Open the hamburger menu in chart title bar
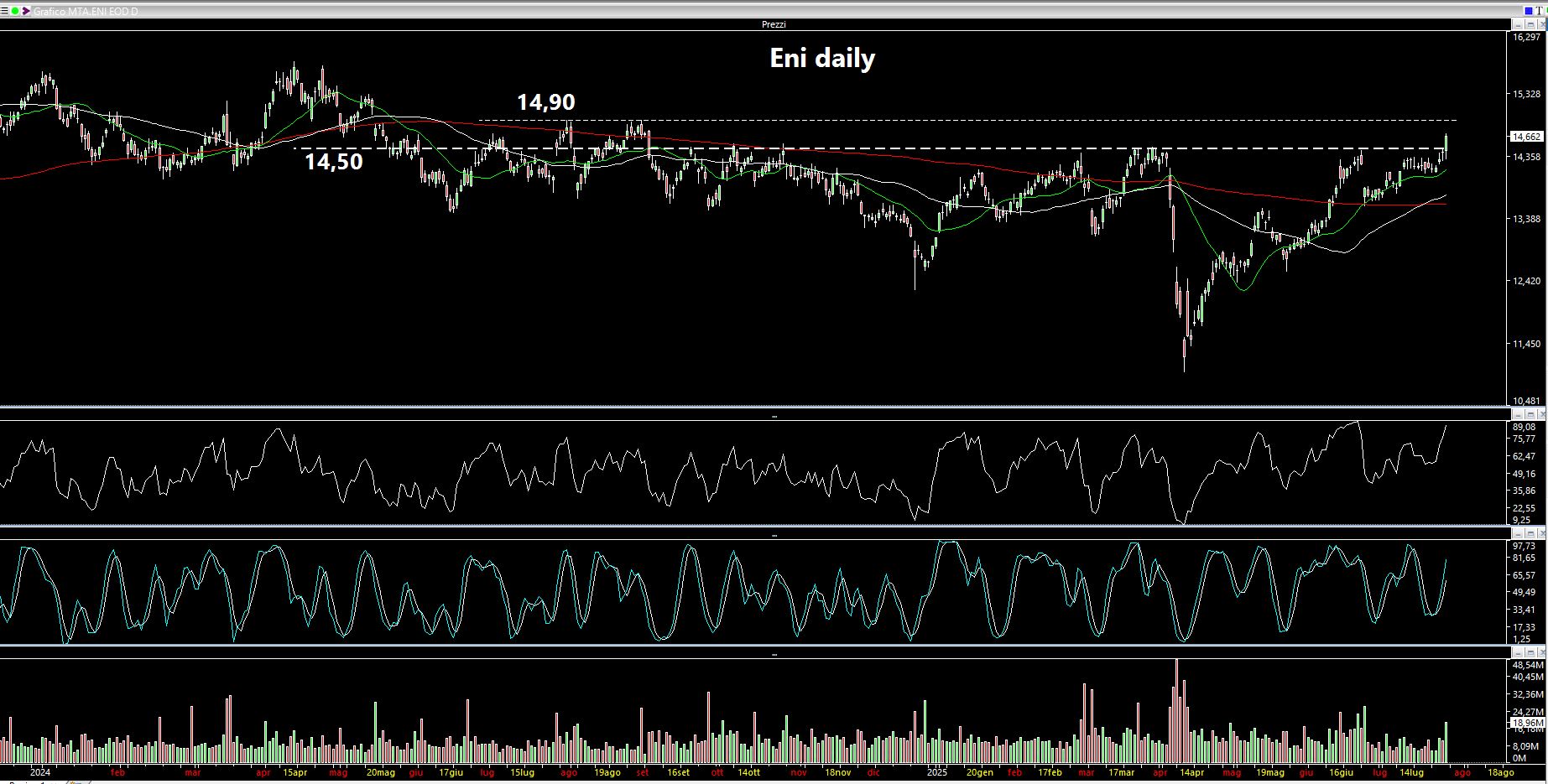This screenshot has height=784, width=1548. 4,11
